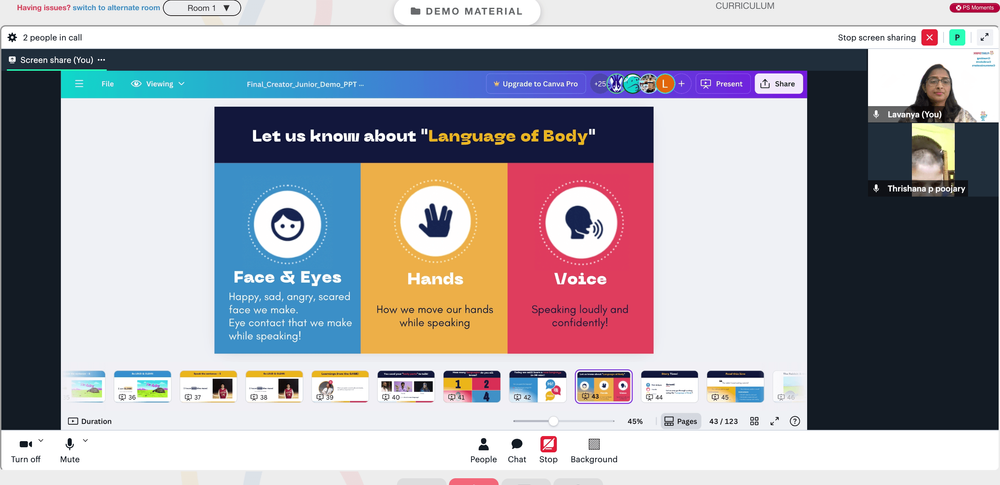Open the DEMO MATERIAL folder tab
Screen dimensions: 1000x485
tap(467, 11)
